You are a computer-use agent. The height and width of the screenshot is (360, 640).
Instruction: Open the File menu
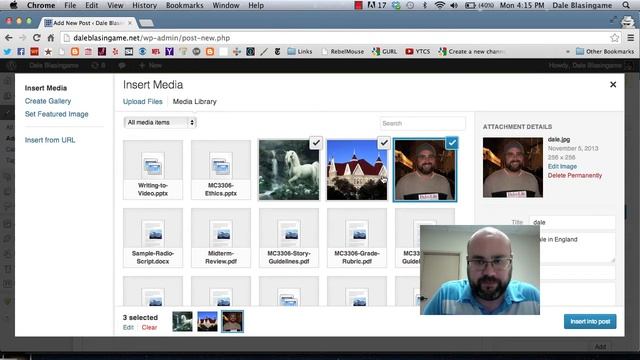click(70, 5)
